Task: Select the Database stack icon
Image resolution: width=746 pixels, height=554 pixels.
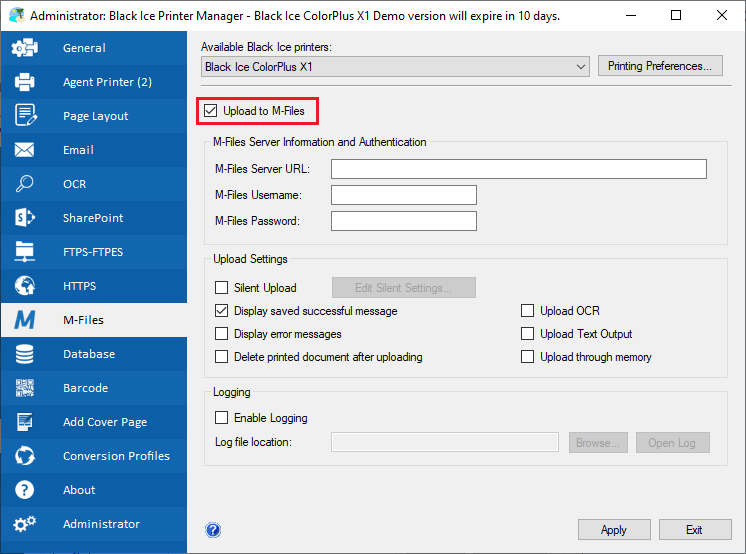Action: (25, 354)
